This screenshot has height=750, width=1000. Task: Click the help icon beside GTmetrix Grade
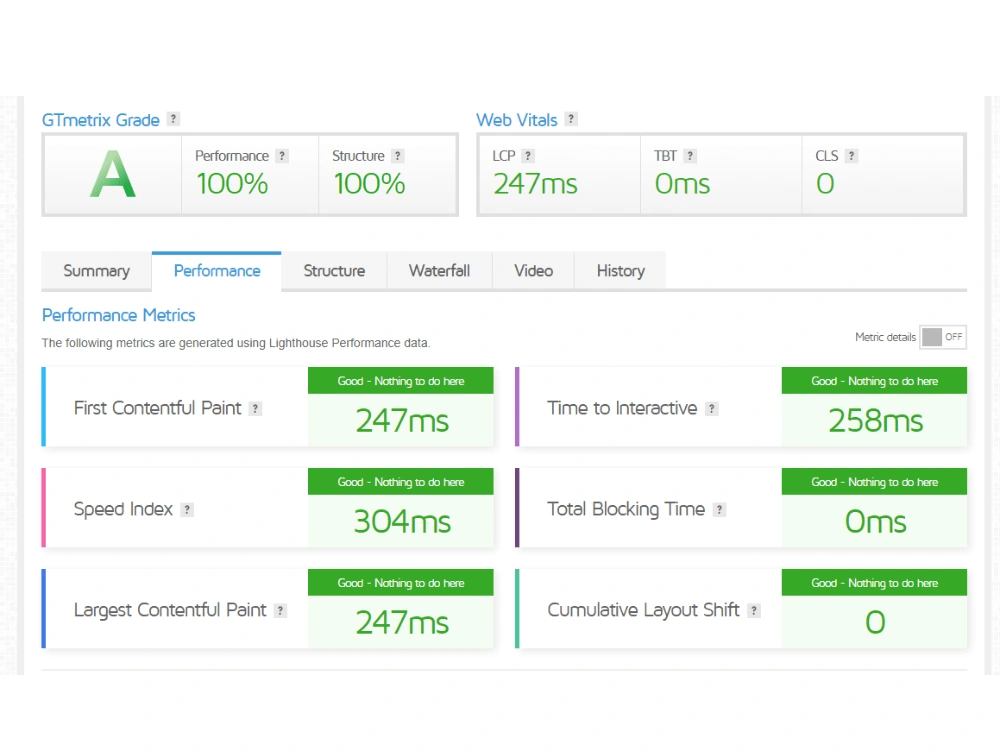point(173,119)
